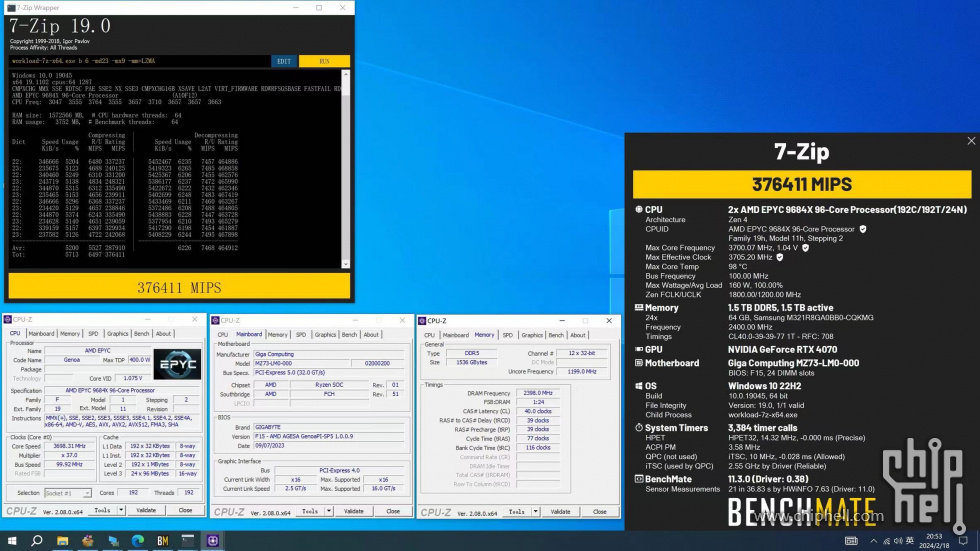Click the System Timers clock icon

(639, 427)
